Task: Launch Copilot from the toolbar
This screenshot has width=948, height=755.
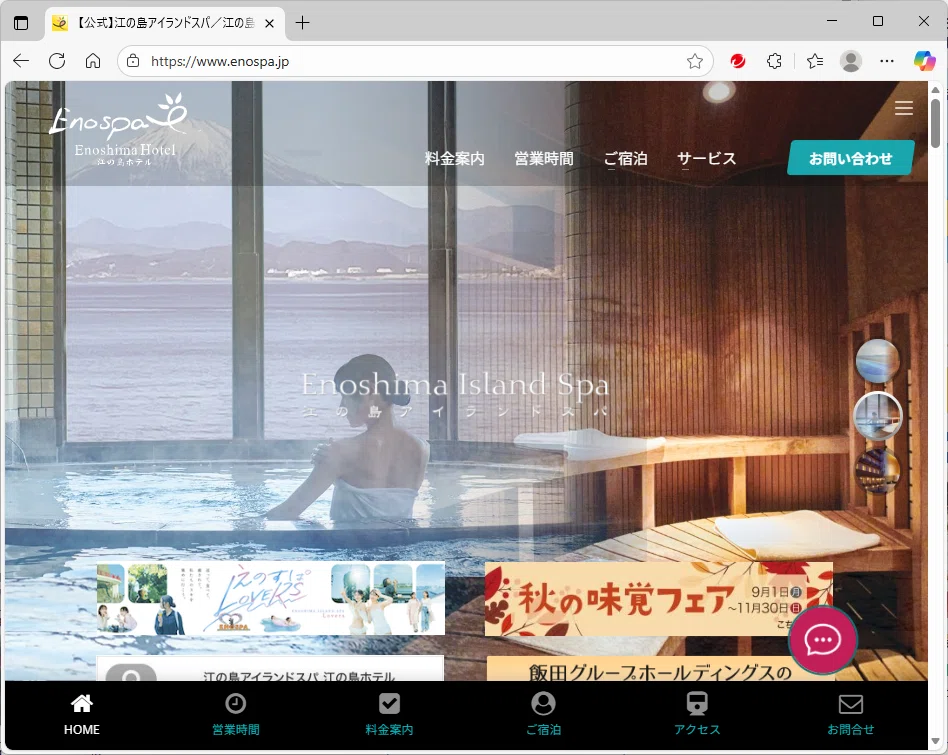Action: point(924,61)
